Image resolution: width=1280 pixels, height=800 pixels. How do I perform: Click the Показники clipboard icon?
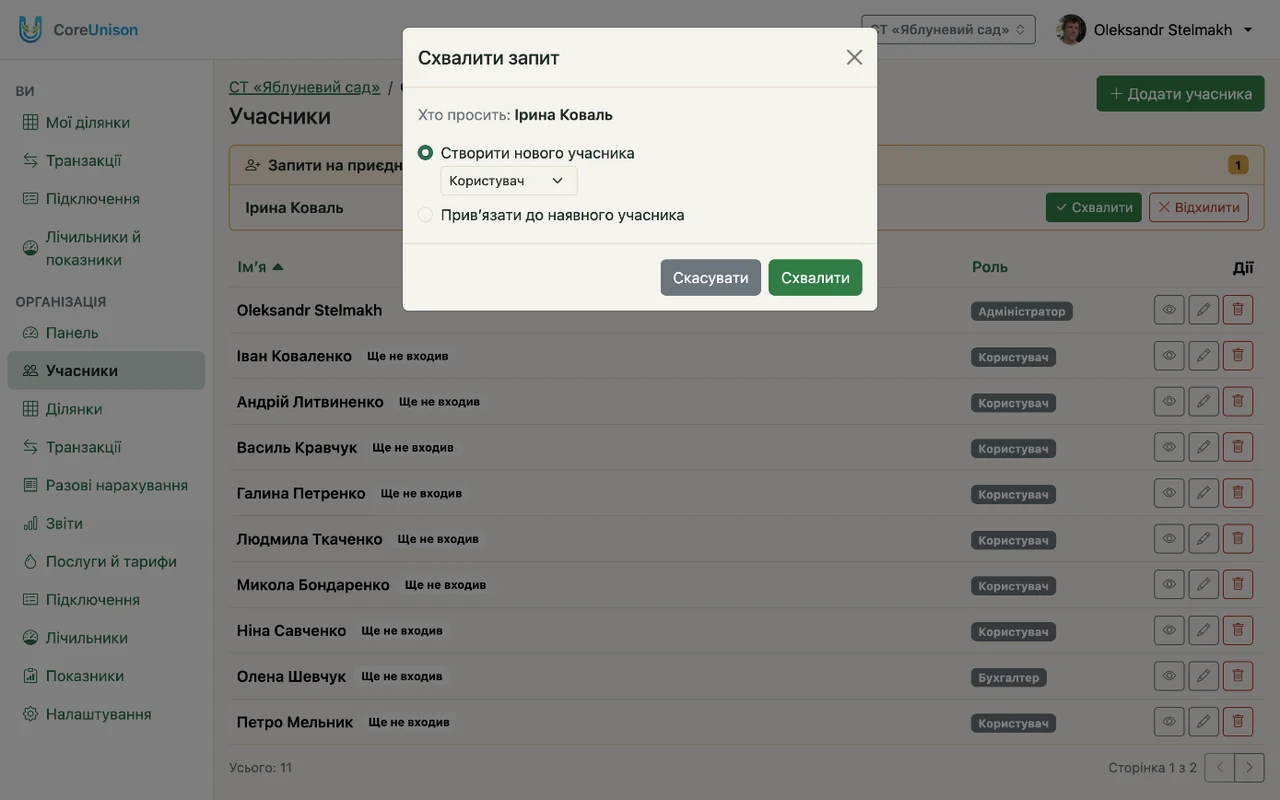[30, 676]
